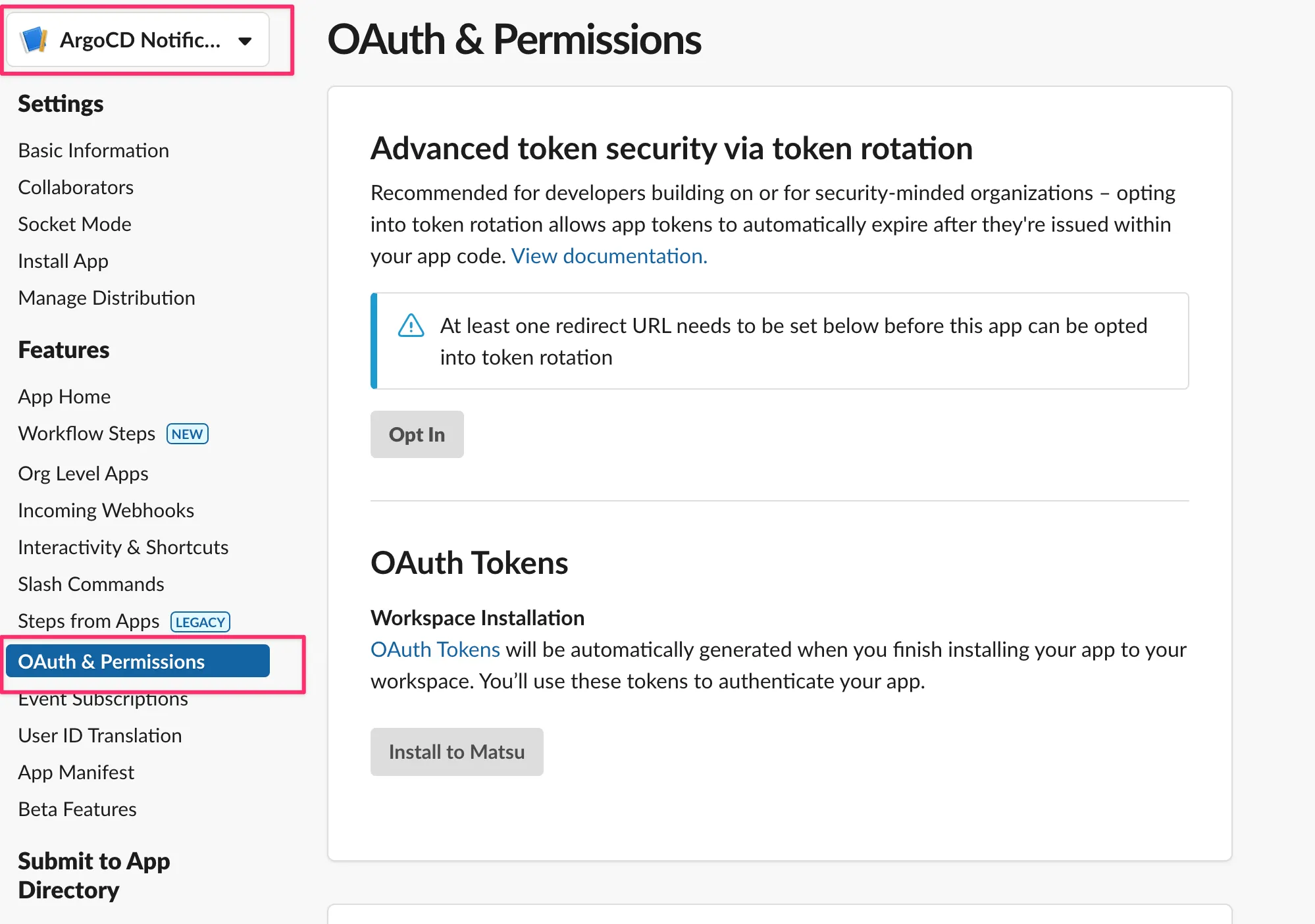Expand the app selector dropdown arrow
The height and width of the screenshot is (924, 1315).
(x=245, y=41)
